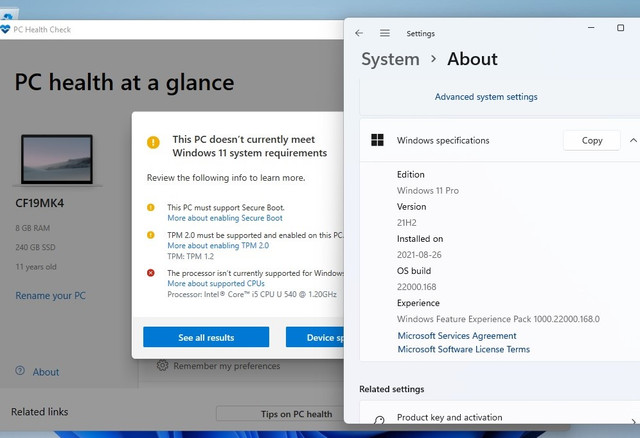Screen dimensions: 640x438
Task: Click the PC health at a glance heading
Action: (124, 82)
